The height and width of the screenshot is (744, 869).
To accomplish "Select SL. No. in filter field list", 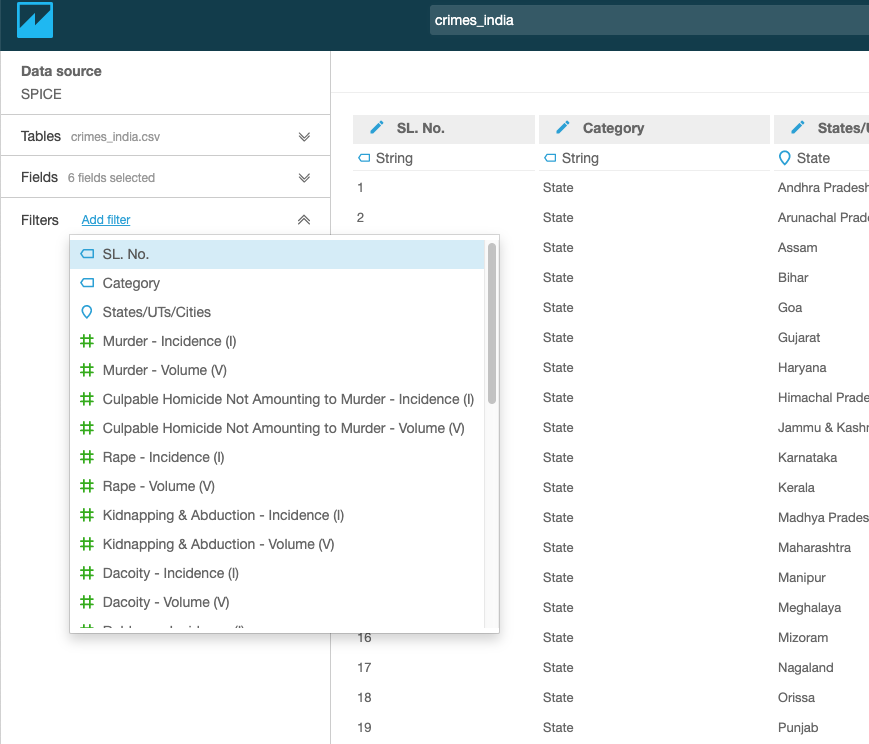I will (x=126, y=255).
